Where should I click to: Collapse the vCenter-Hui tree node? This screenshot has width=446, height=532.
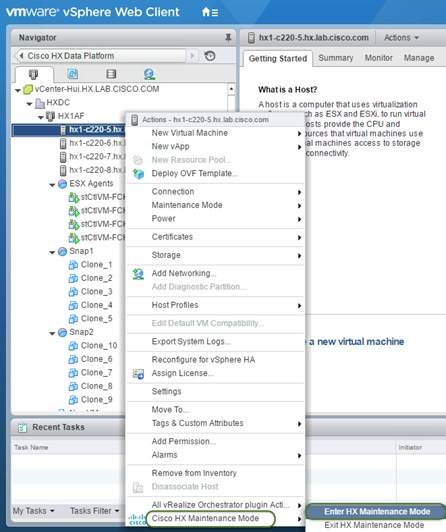click(x=18, y=90)
